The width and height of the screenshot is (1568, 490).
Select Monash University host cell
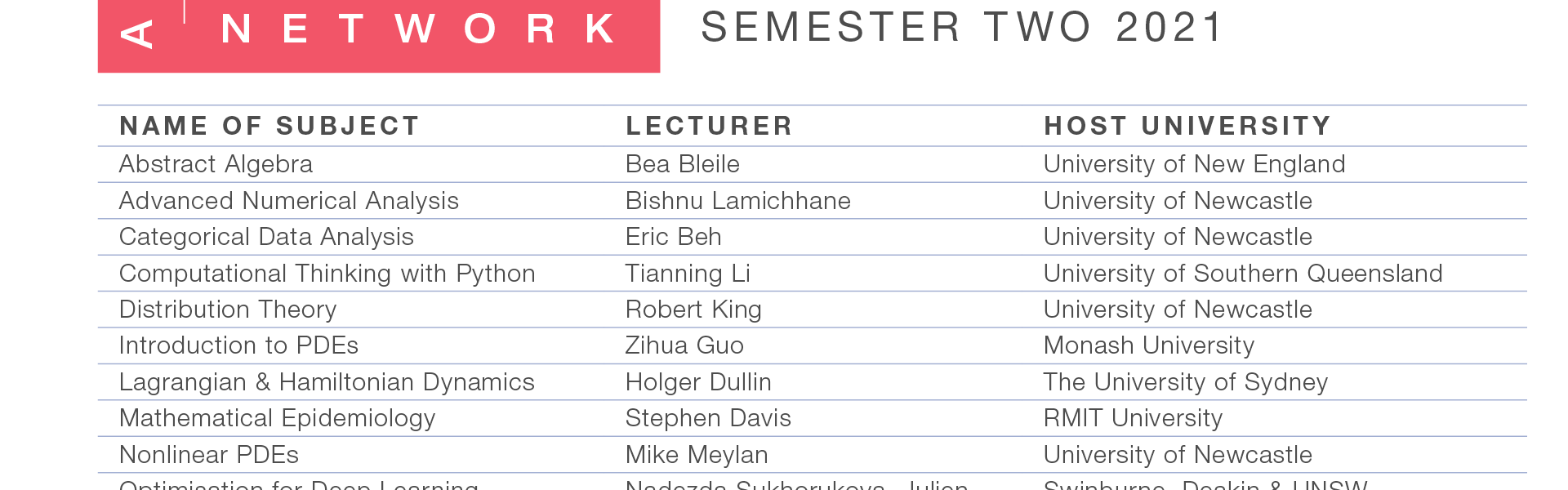click(1149, 345)
